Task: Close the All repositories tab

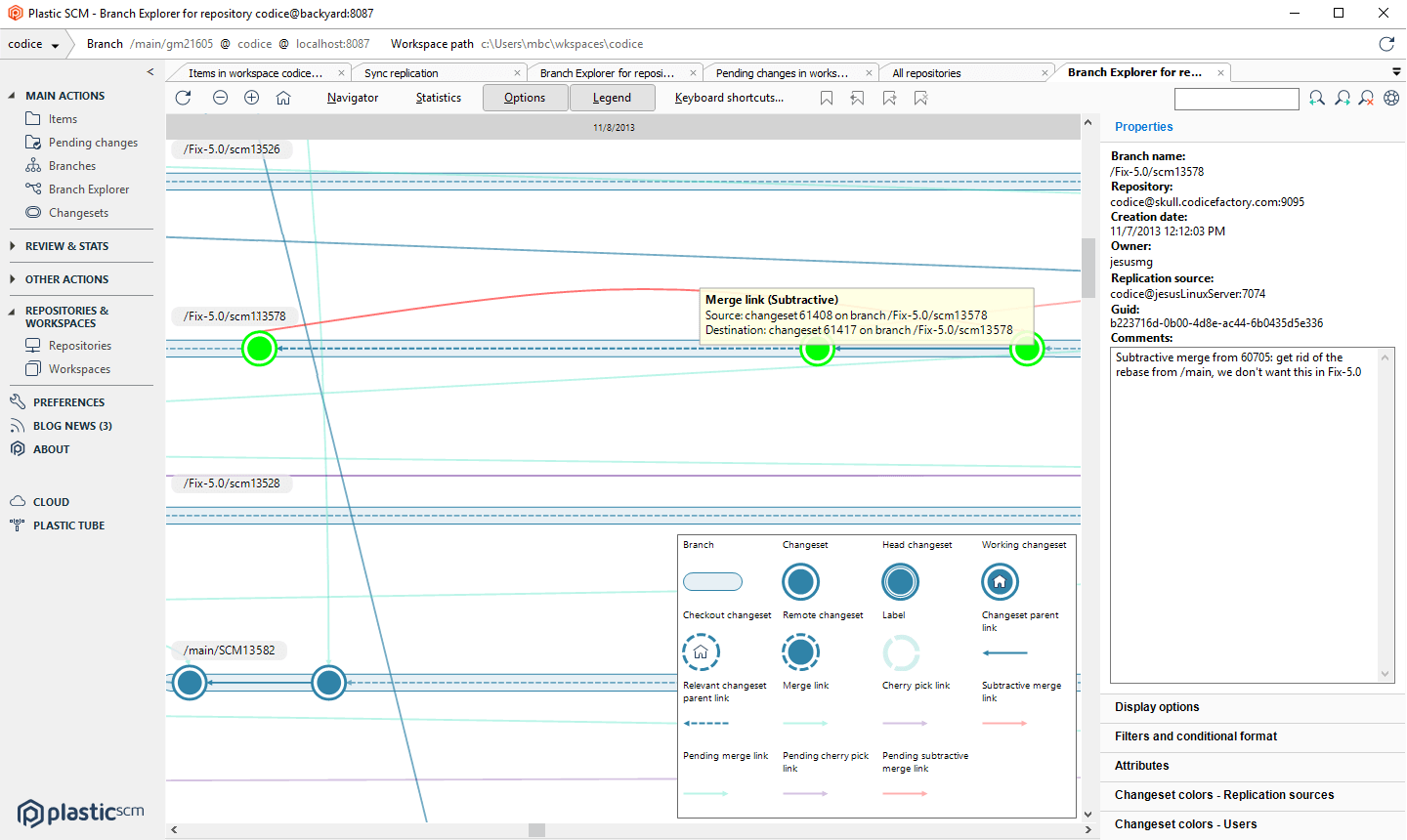Action: click(1045, 73)
